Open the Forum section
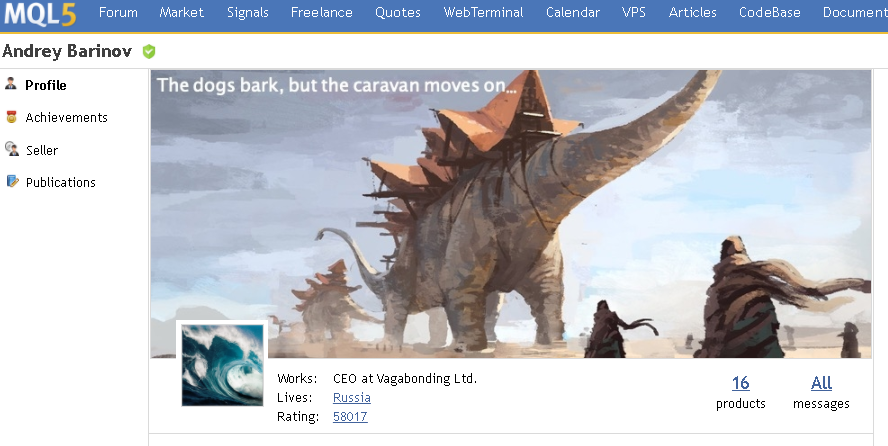This screenshot has width=888, height=446. coord(118,12)
